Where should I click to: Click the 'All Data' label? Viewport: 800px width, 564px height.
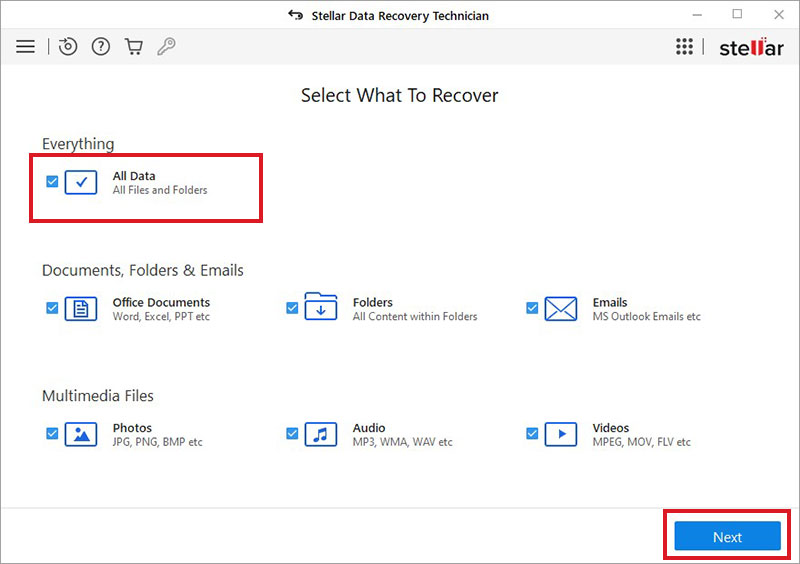pyautogui.click(x=134, y=176)
